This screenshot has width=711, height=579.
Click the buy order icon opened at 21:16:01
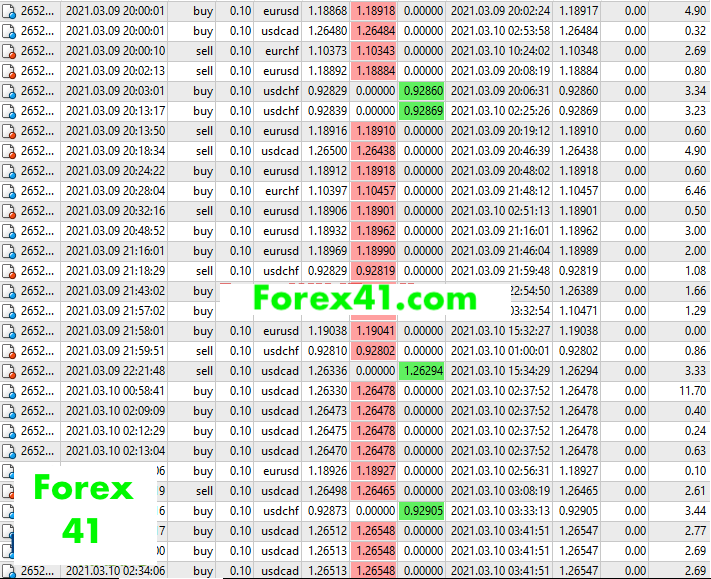click(9, 251)
